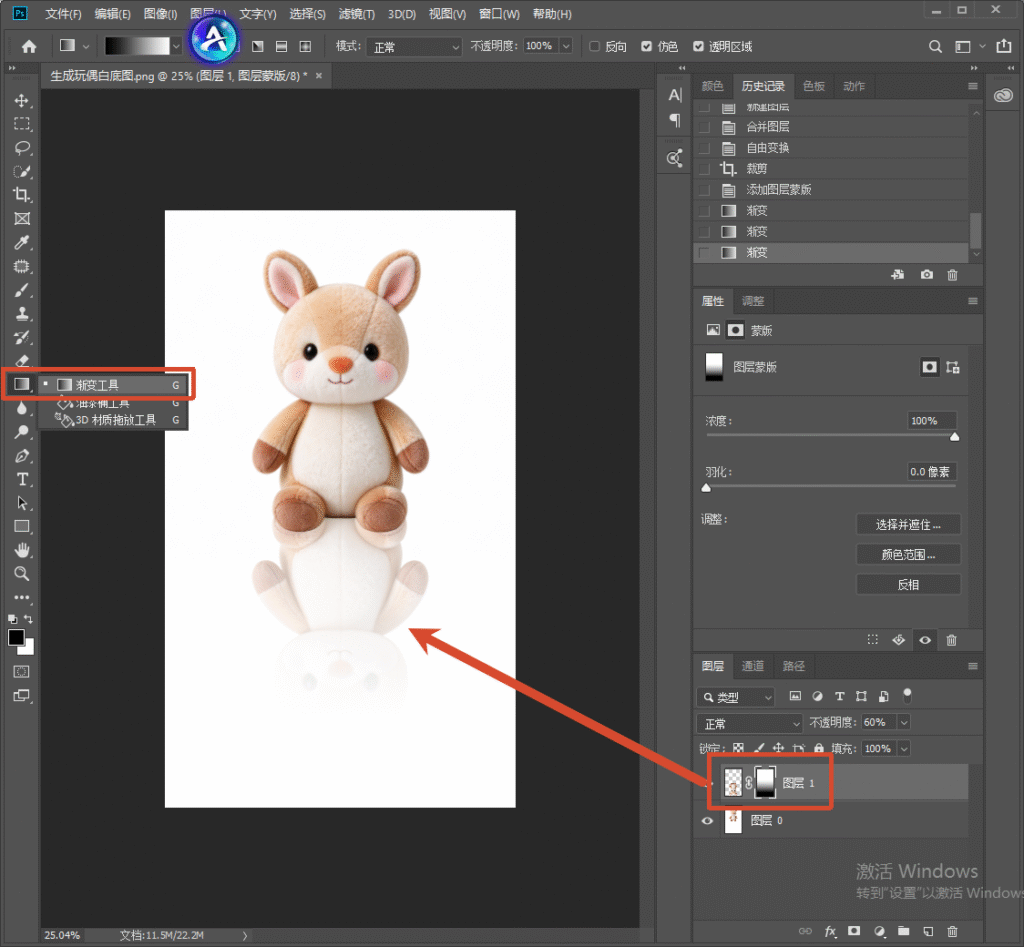Open the layer filter 类型 dropdown

(736, 697)
